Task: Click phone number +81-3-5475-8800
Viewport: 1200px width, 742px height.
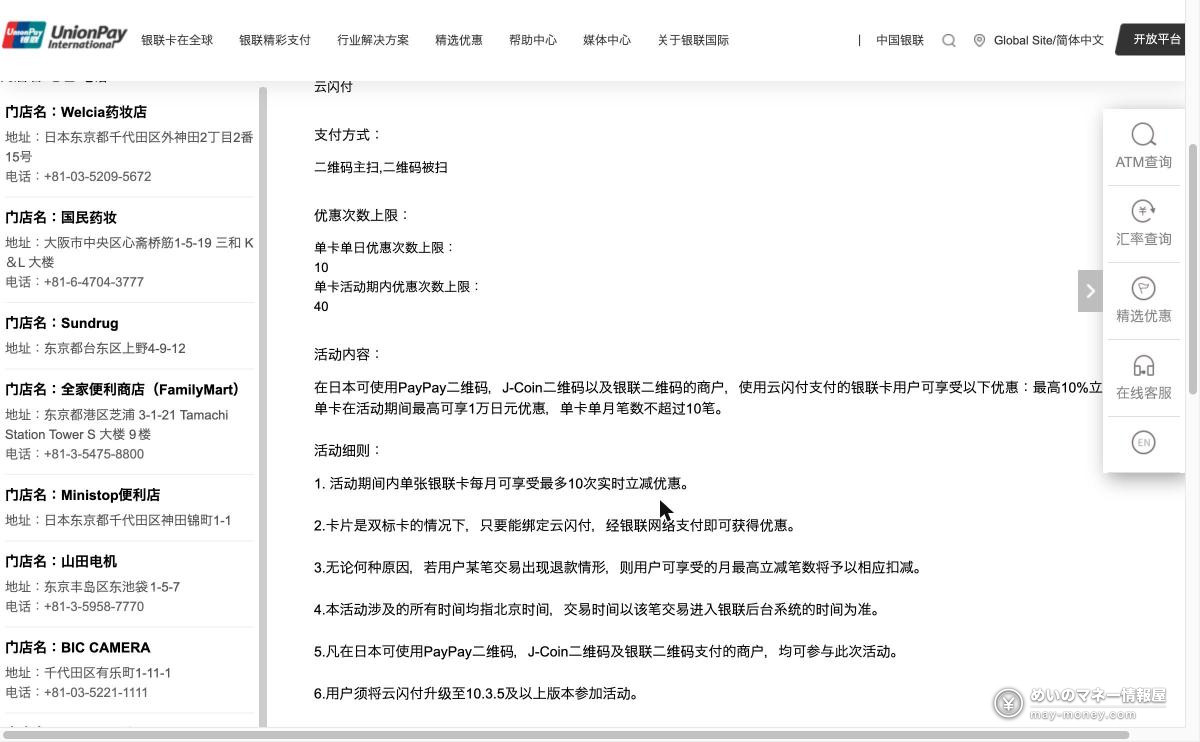Action: 94,454
